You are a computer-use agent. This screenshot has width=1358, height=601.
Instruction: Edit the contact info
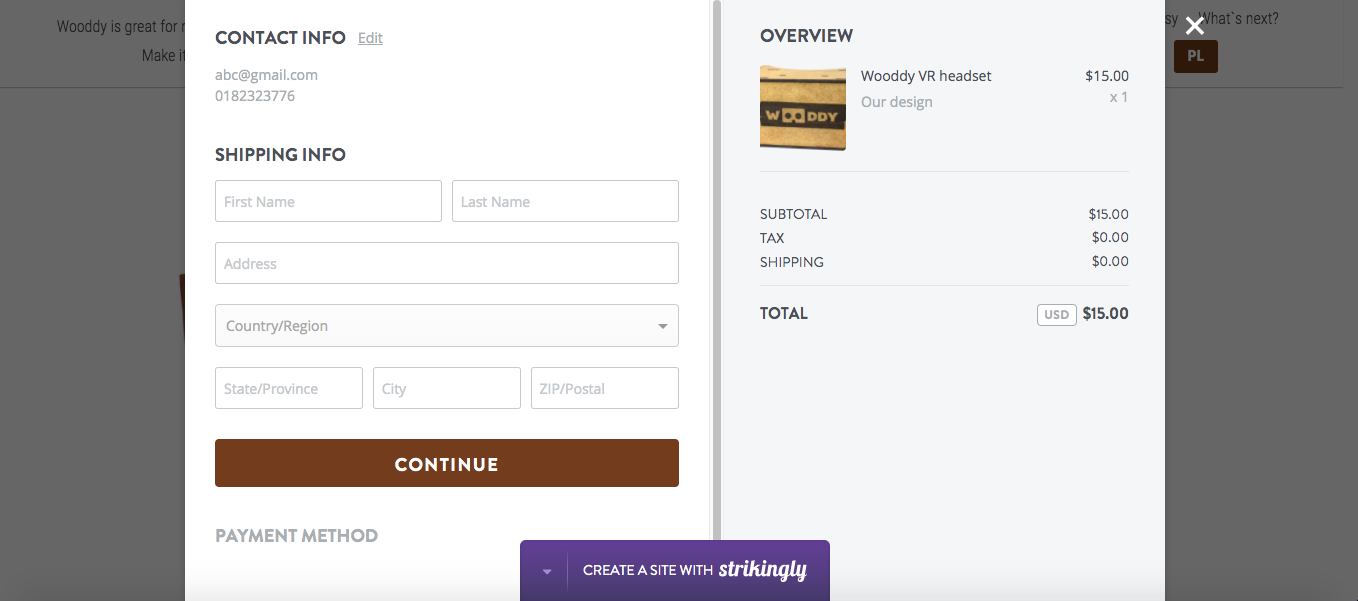(370, 38)
